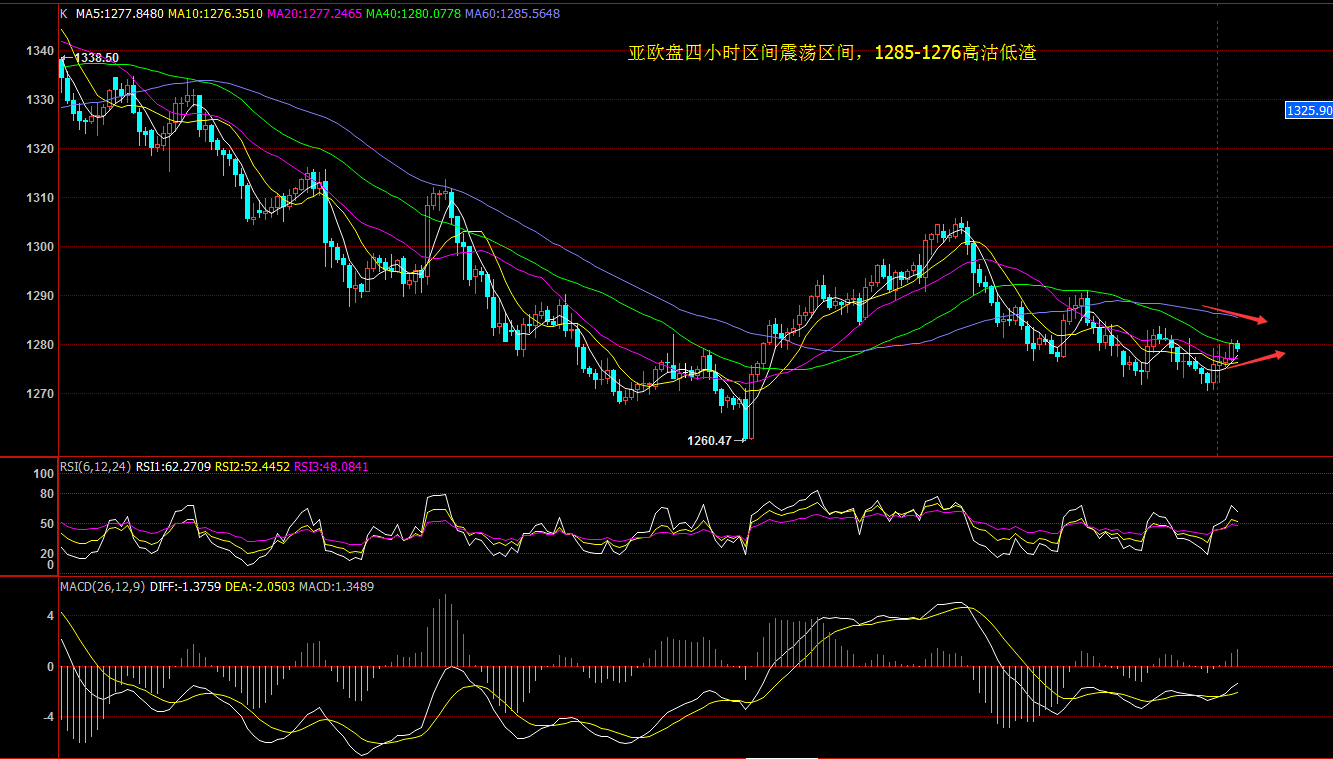The image size is (1333, 759).
Task: Click the lower red upward-sloping arrow
Action: pos(1254,360)
